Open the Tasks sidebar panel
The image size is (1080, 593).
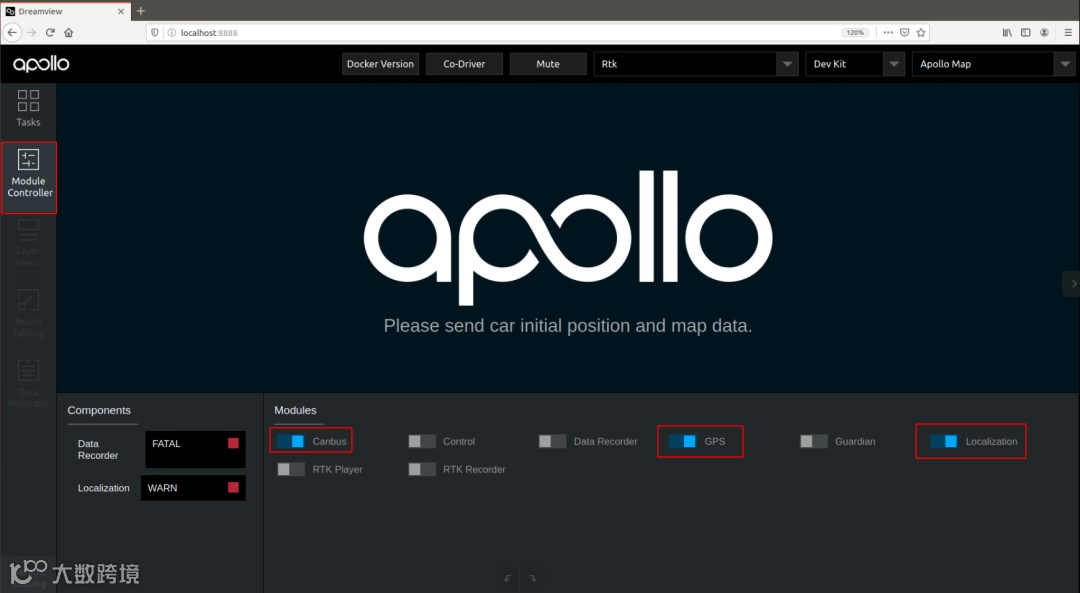pos(28,108)
